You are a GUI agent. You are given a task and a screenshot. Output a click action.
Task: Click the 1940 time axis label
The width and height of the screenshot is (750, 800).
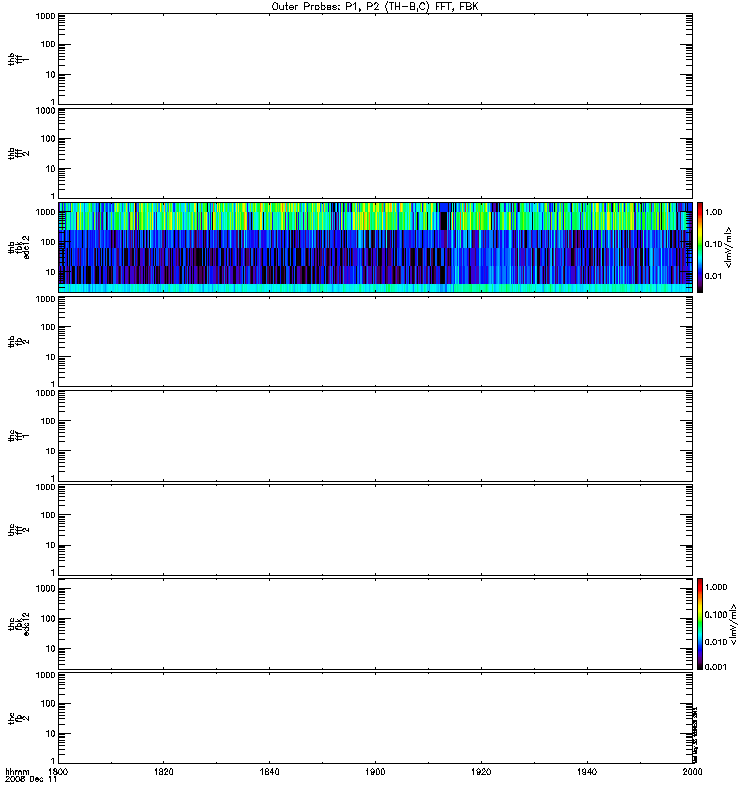click(587, 771)
